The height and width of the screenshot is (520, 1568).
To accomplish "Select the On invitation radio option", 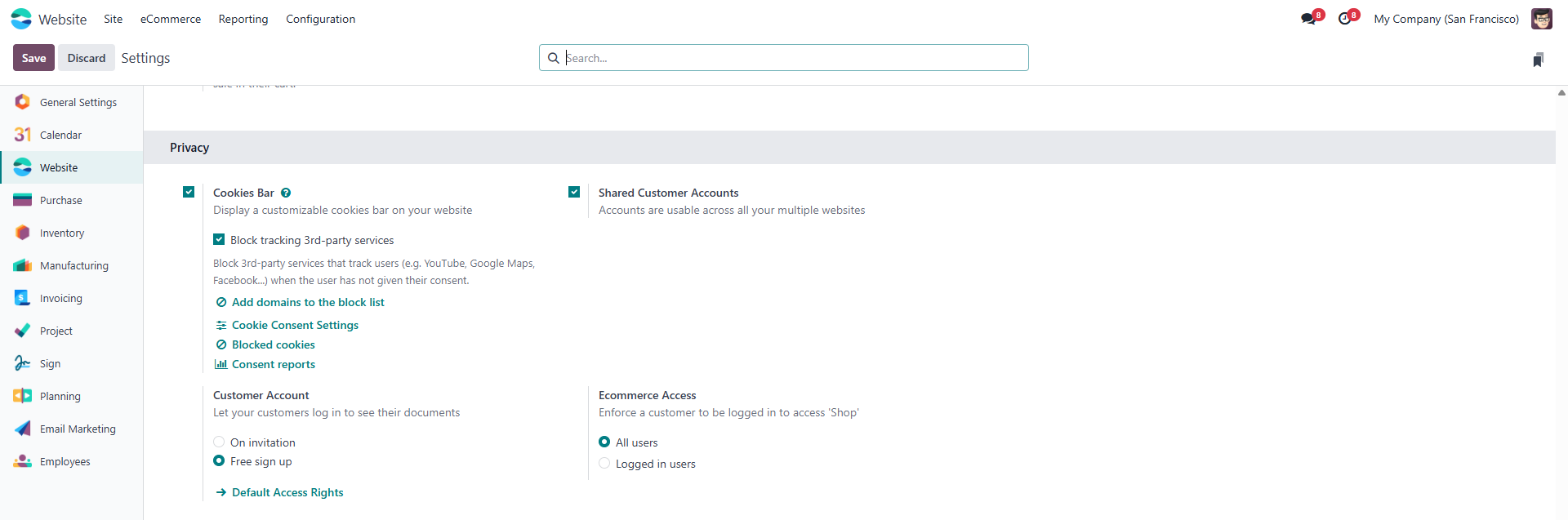I will pyautogui.click(x=219, y=442).
